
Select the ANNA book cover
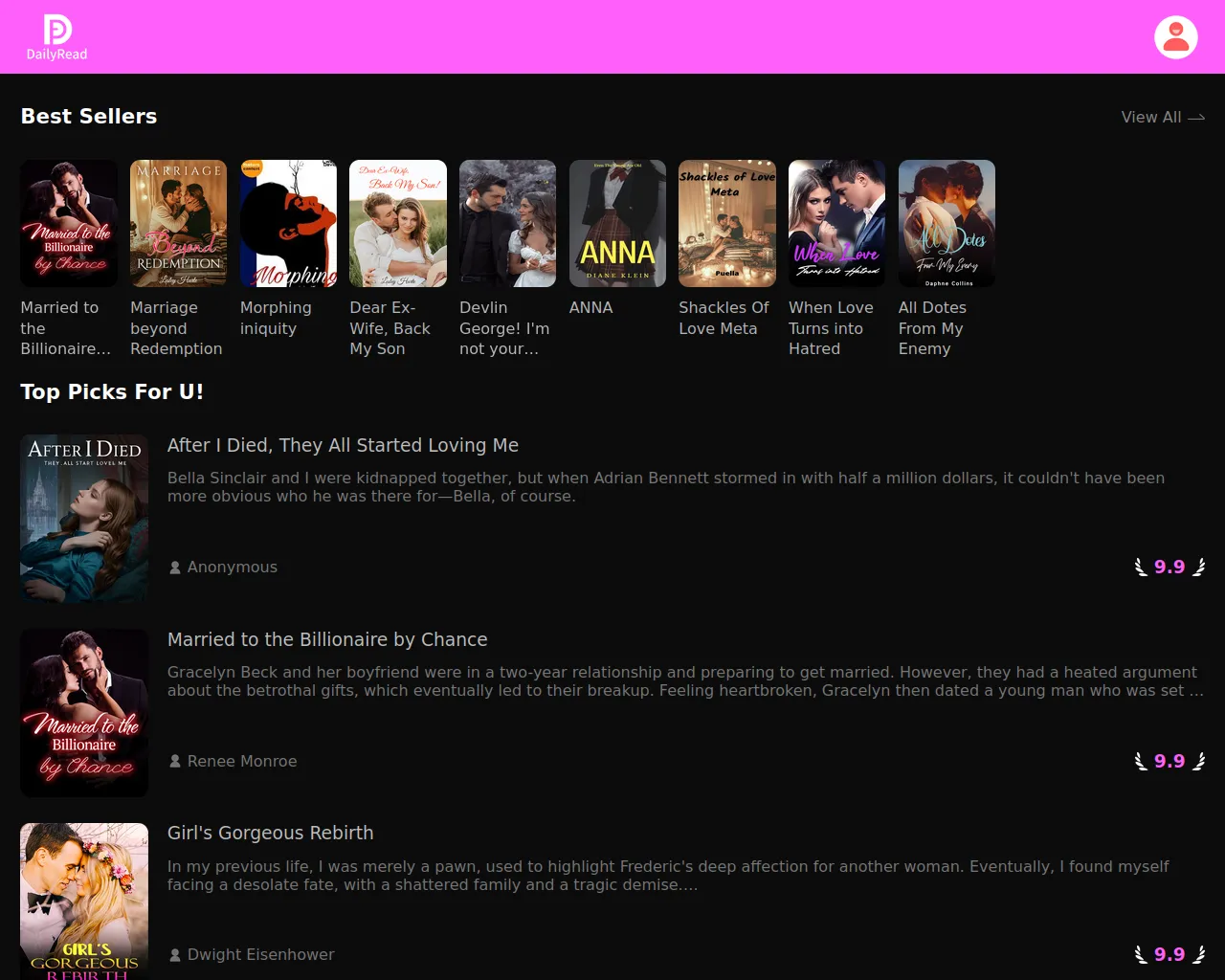[x=617, y=223]
